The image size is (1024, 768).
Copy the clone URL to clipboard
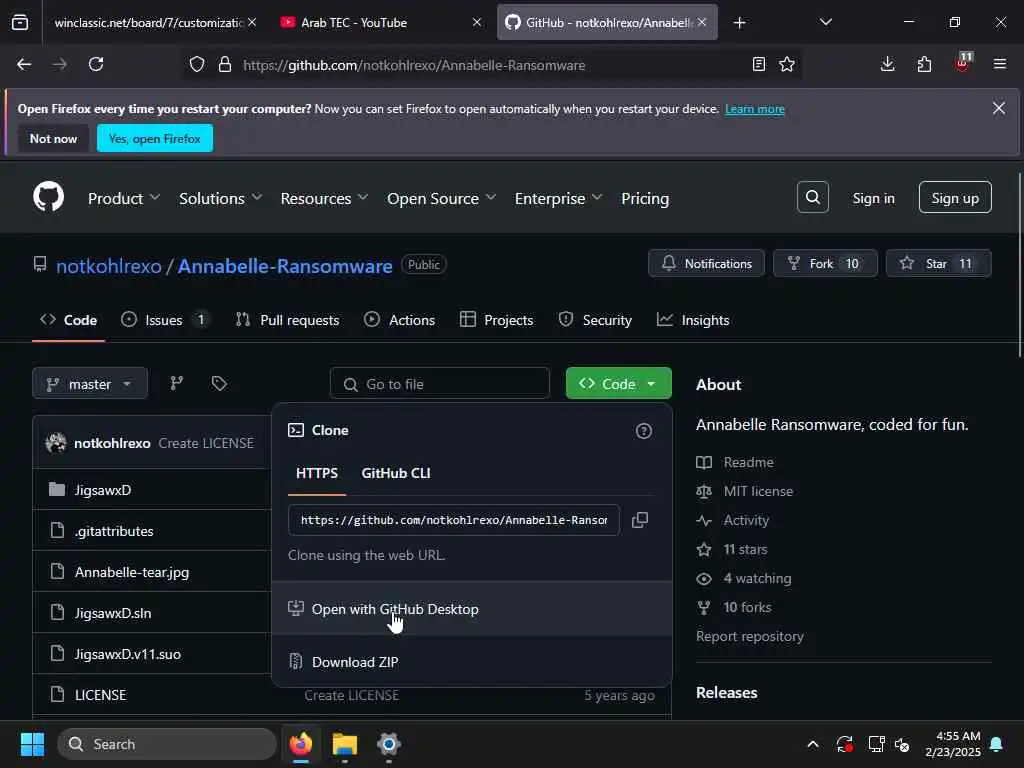click(640, 520)
